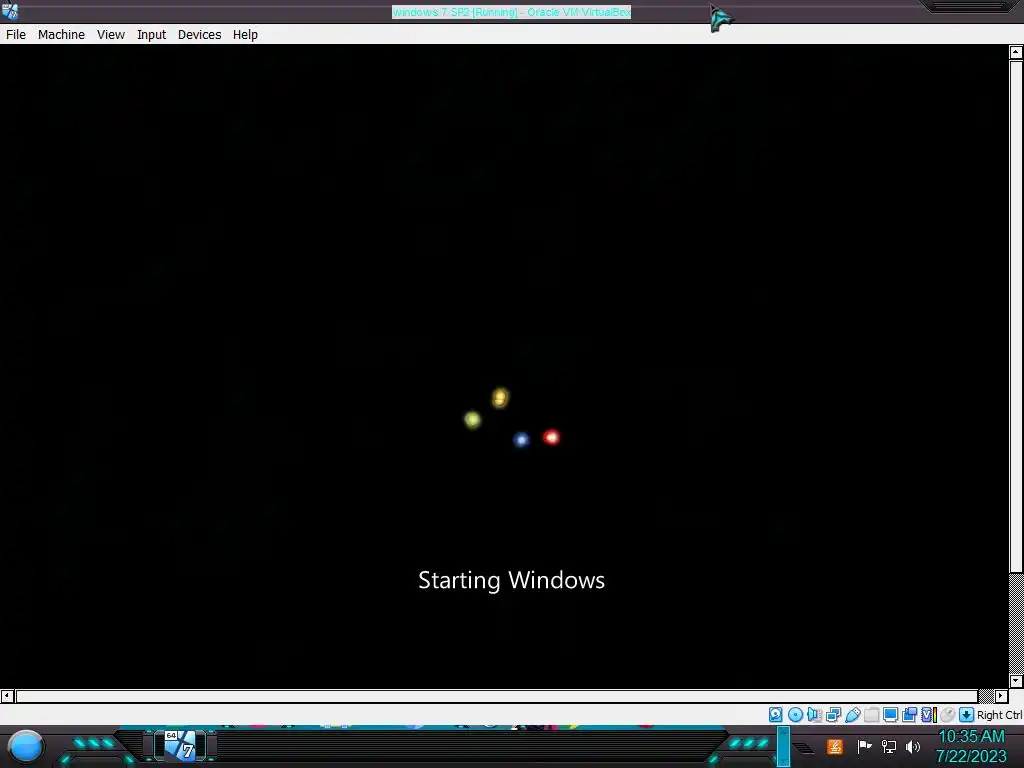Click the keyboard capture arrow indicator
The width and height of the screenshot is (1024, 768).
click(967, 714)
